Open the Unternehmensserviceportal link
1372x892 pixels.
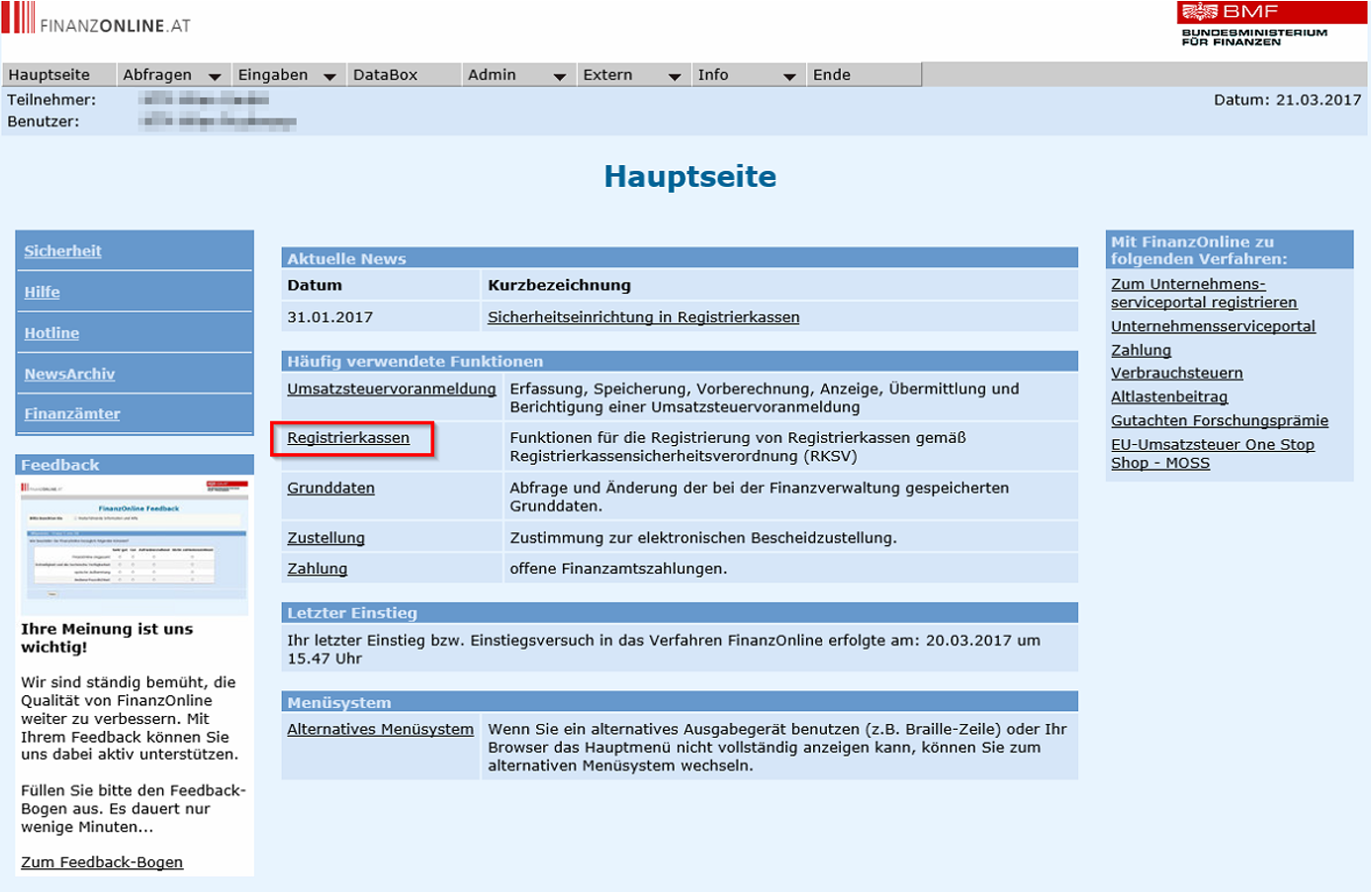pyautogui.click(x=1213, y=326)
